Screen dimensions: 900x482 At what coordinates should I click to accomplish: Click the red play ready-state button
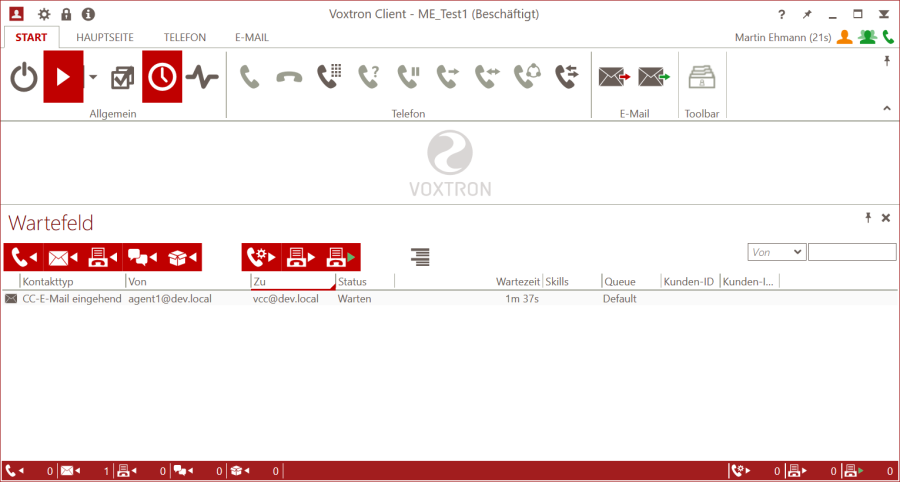63,78
